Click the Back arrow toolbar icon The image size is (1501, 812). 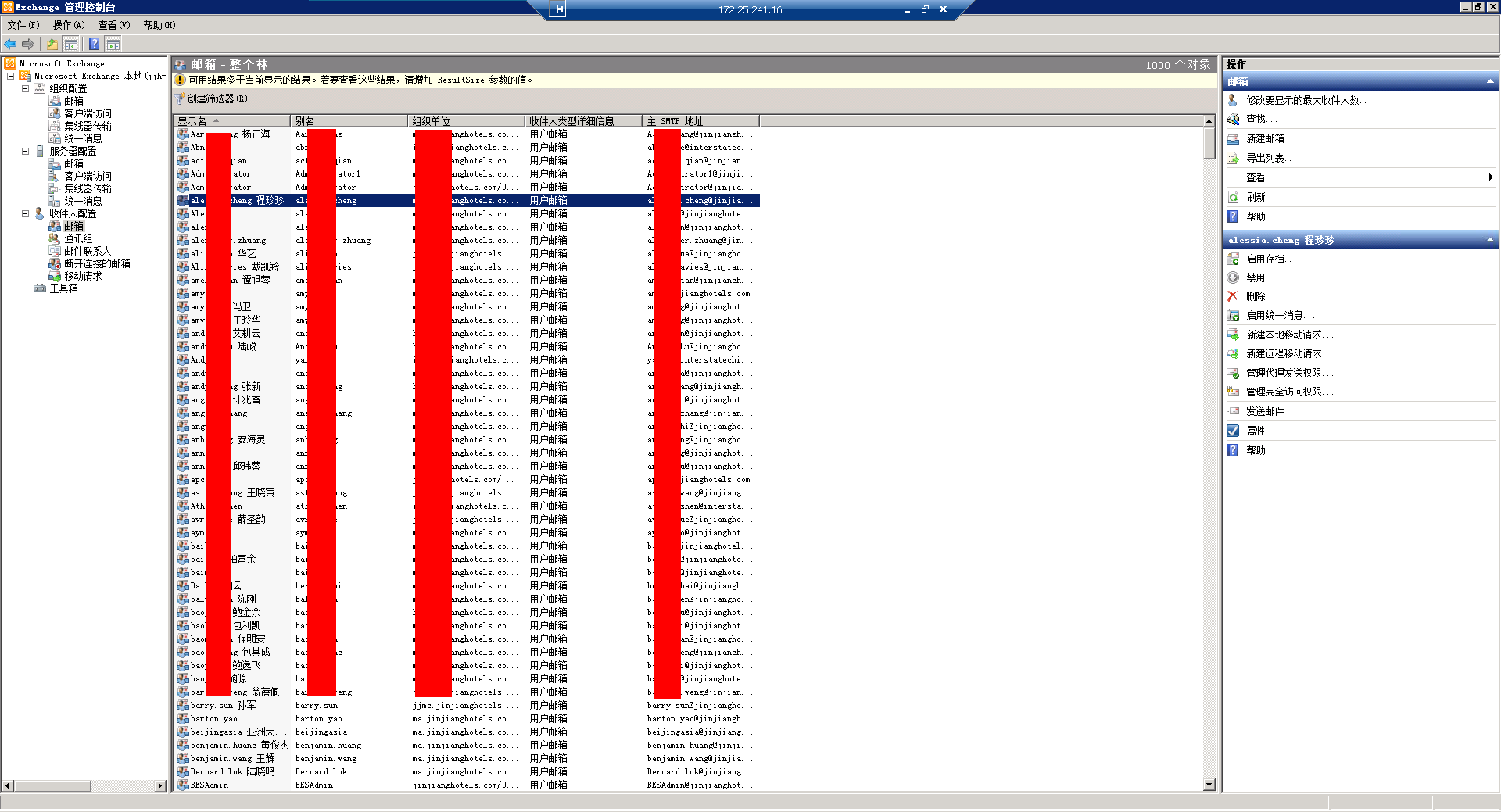(10, 44)
